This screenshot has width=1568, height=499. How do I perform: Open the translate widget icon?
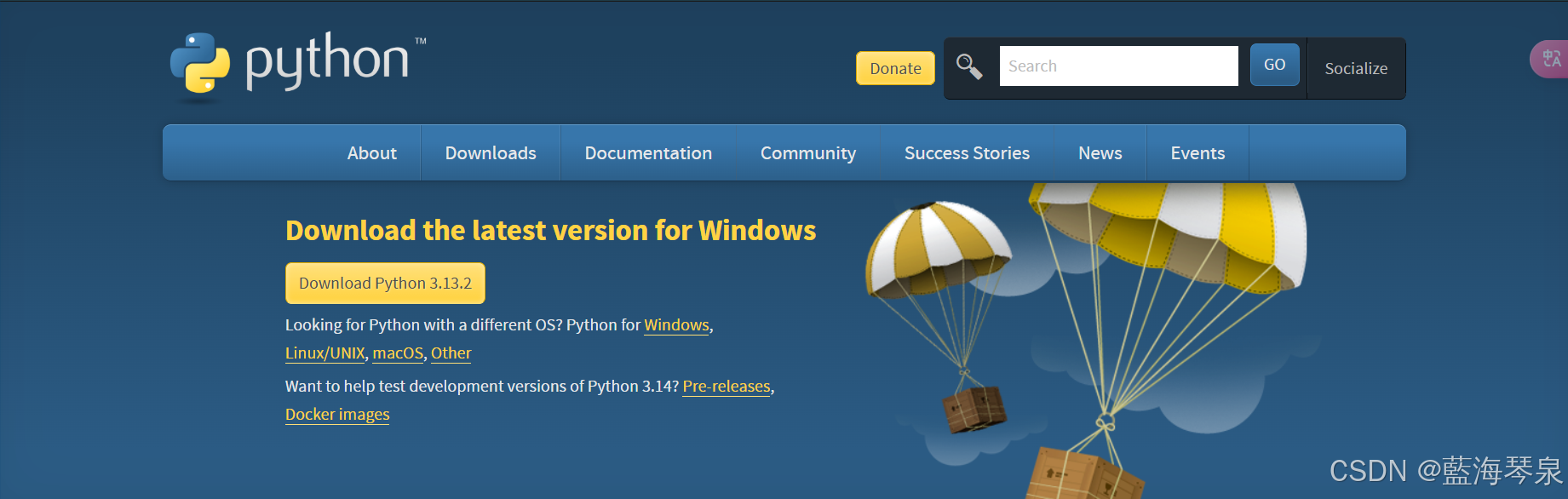[x=1550, y=59]
